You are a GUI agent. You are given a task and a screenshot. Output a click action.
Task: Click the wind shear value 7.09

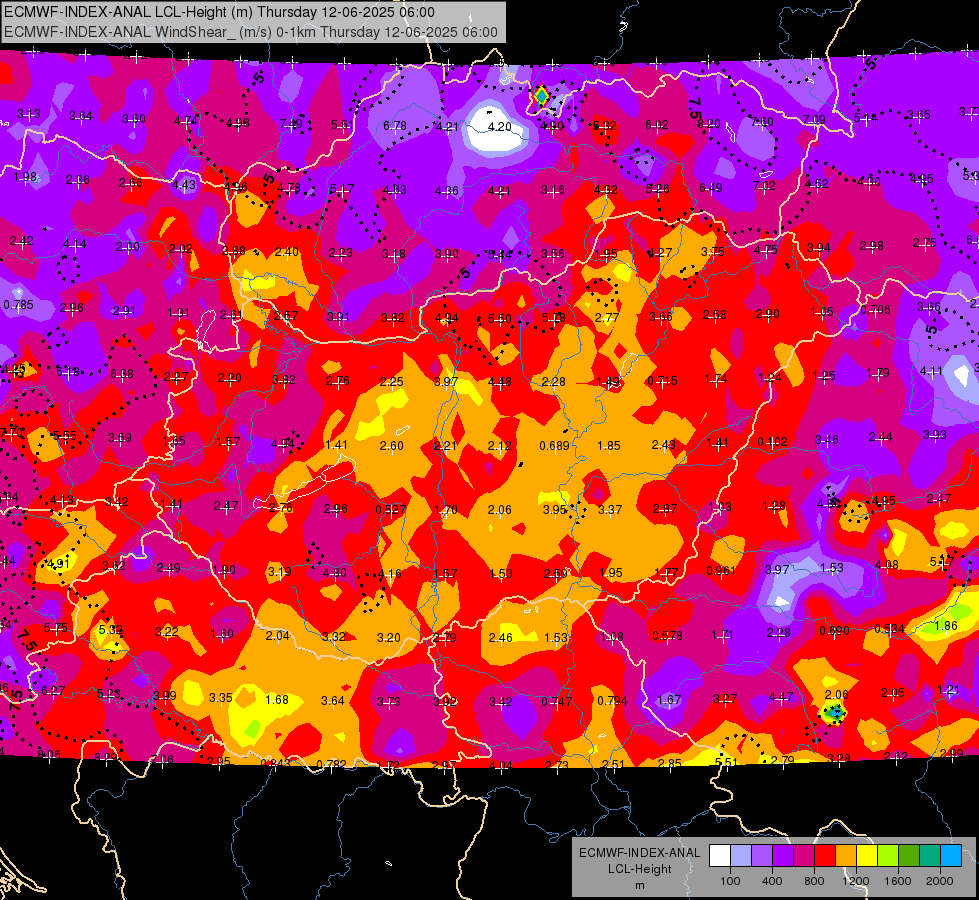[814, 119]
